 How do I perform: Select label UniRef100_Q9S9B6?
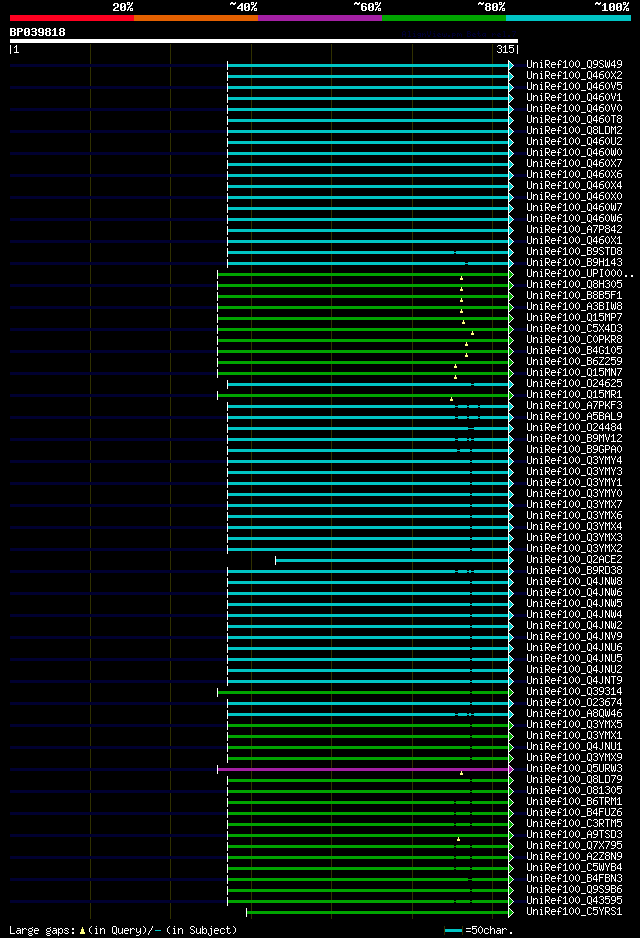574,890
